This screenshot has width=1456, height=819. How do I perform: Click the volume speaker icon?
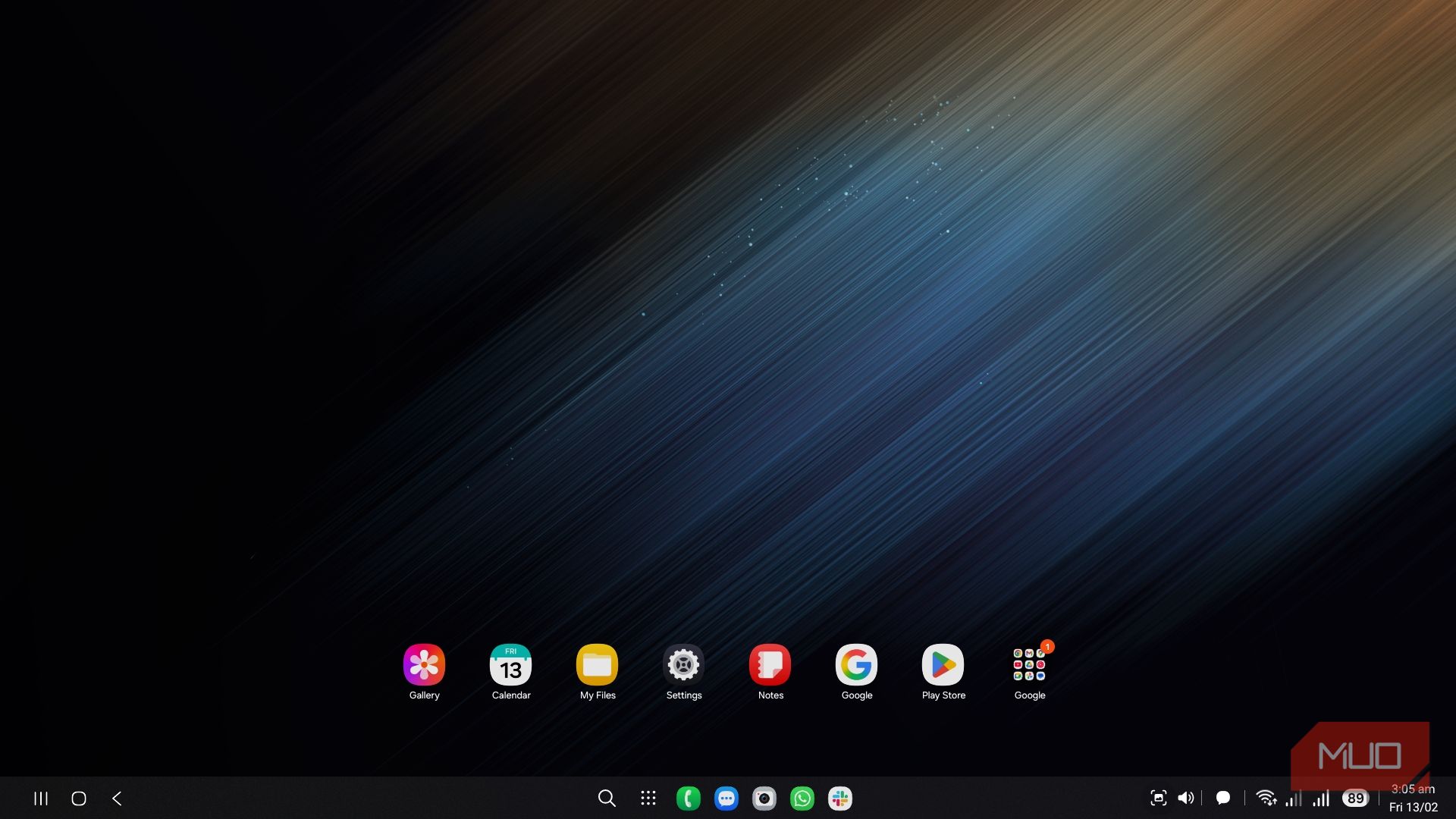tap(1186, 798)
